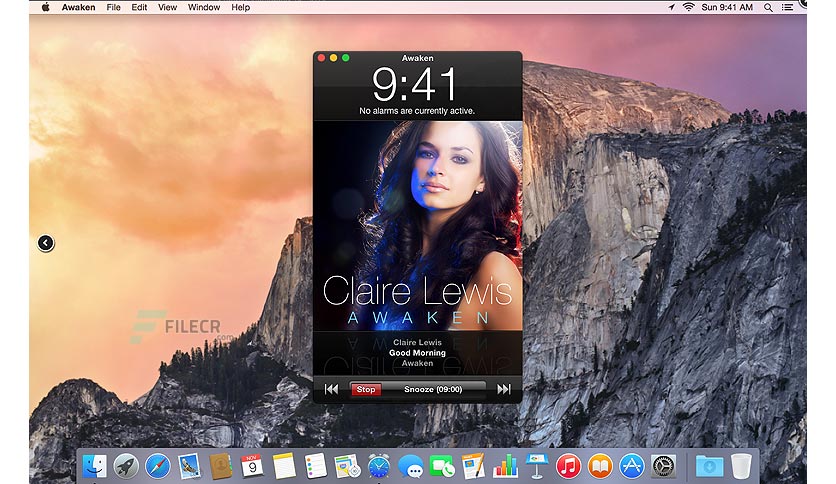Close the Awaken window with red button
This screenshot has width=836, height=484.
point(321,58)
